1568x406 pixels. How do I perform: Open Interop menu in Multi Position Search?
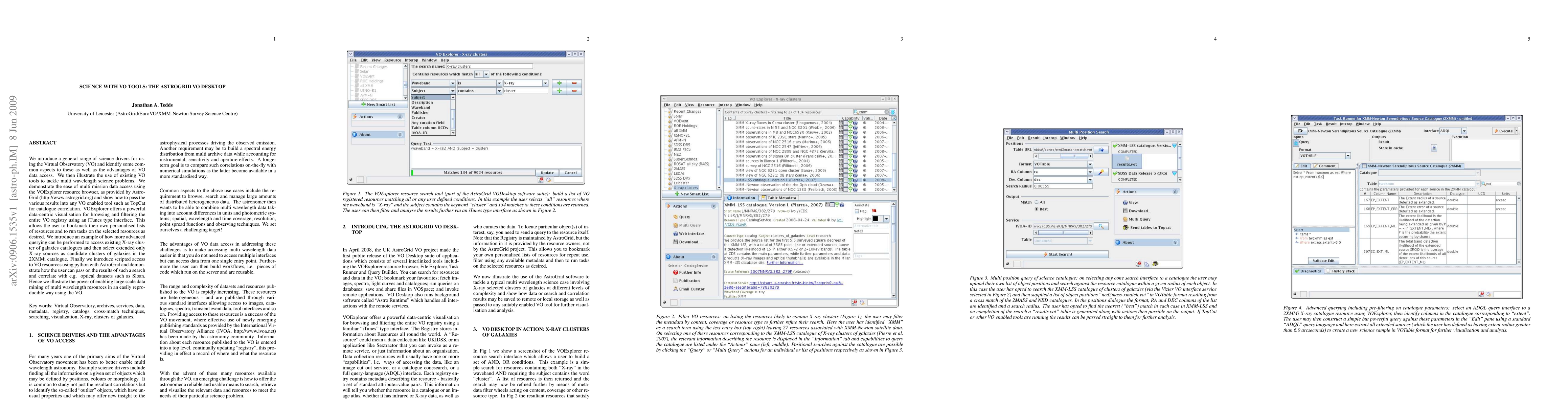(x=1049, y=138)
